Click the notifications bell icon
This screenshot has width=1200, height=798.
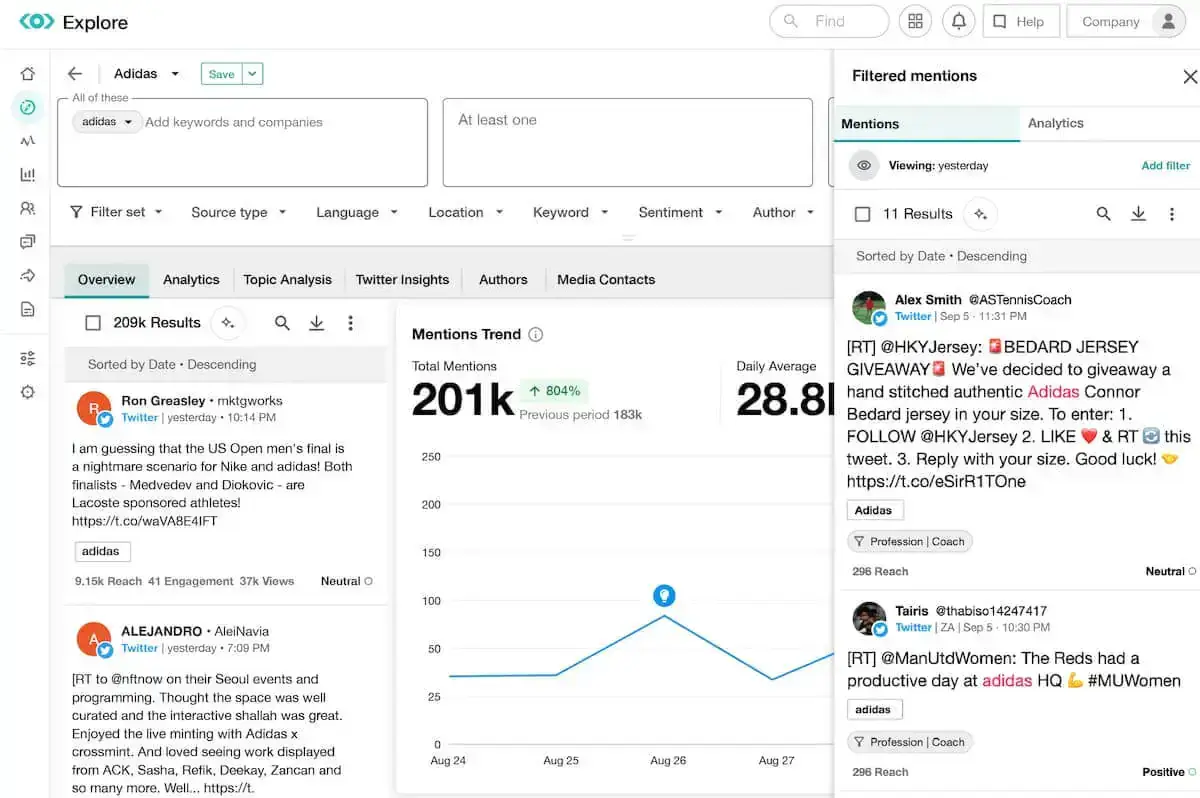(958, 20)
